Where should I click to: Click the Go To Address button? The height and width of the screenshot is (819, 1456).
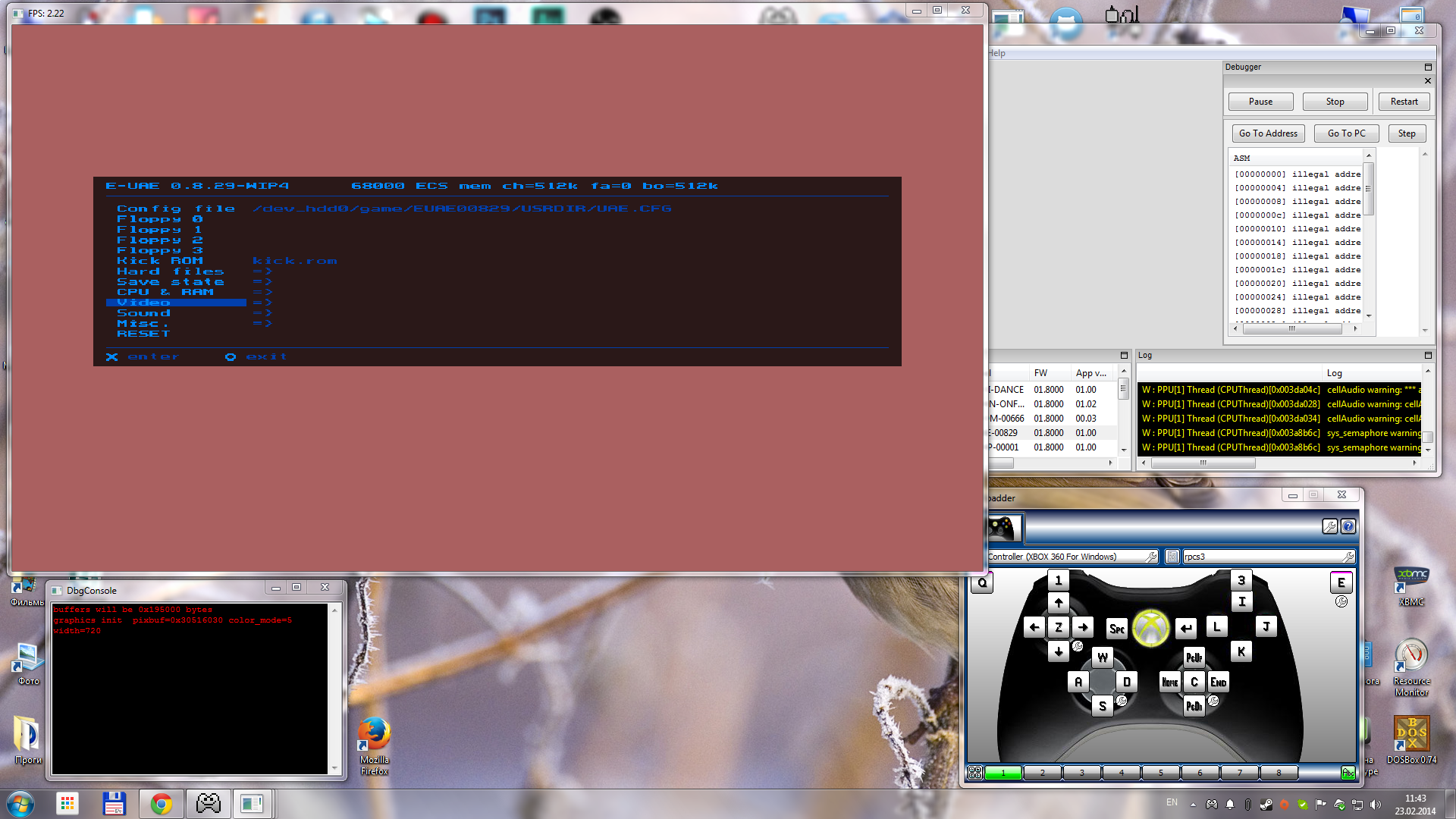1268,133
